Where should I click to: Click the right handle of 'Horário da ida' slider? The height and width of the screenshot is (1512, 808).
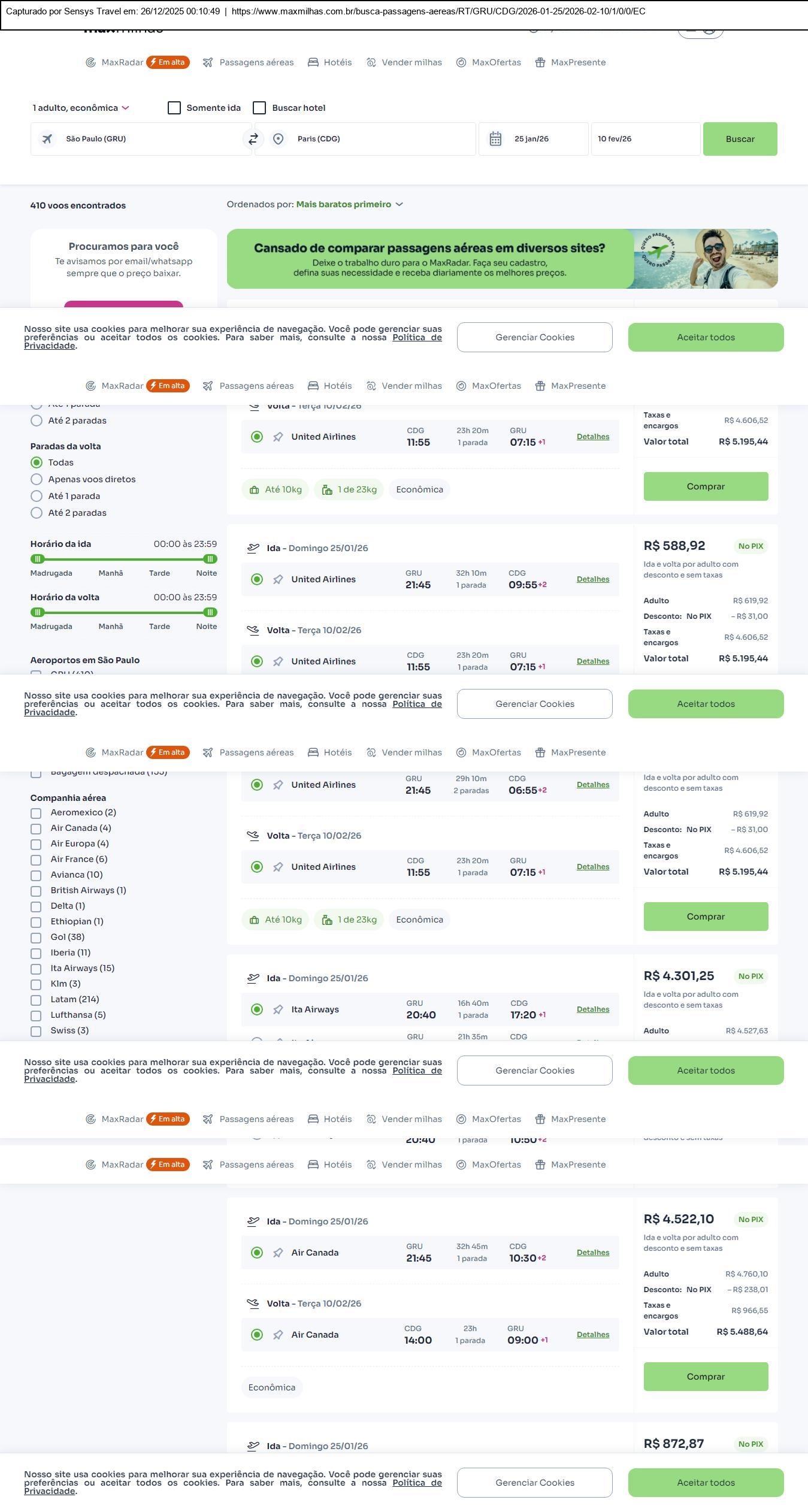pyautogui.click(x=210, y=559)
